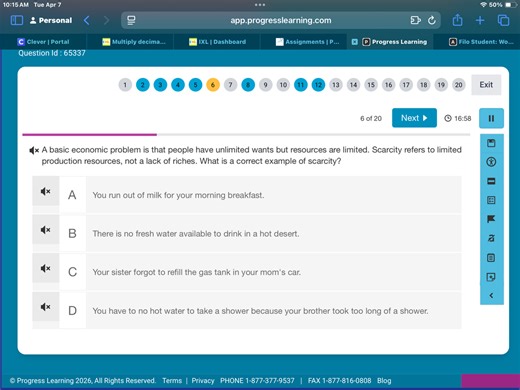Image resolution: width=520 pixels, height=390 pixels.
Task: Click the Question Id : 65337 text
Action: (x=52, y=53)
